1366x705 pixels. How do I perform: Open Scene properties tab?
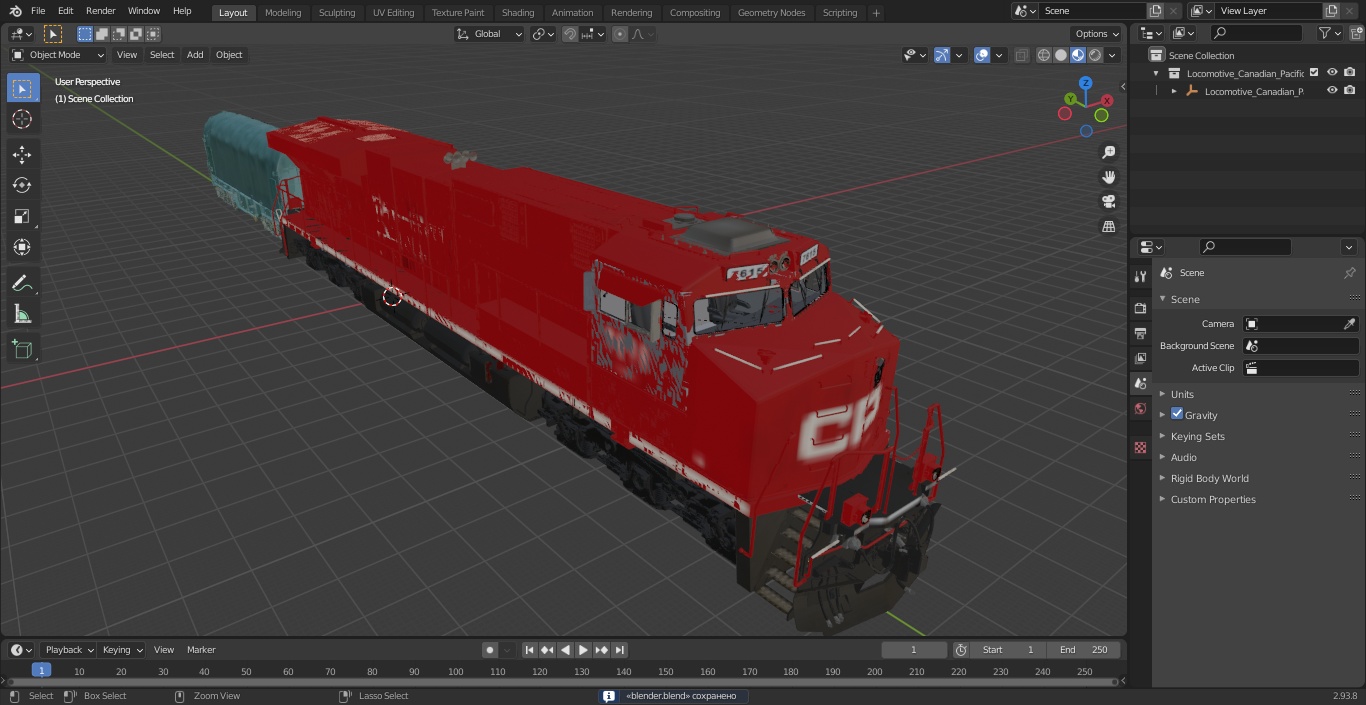pos(1140,383)
